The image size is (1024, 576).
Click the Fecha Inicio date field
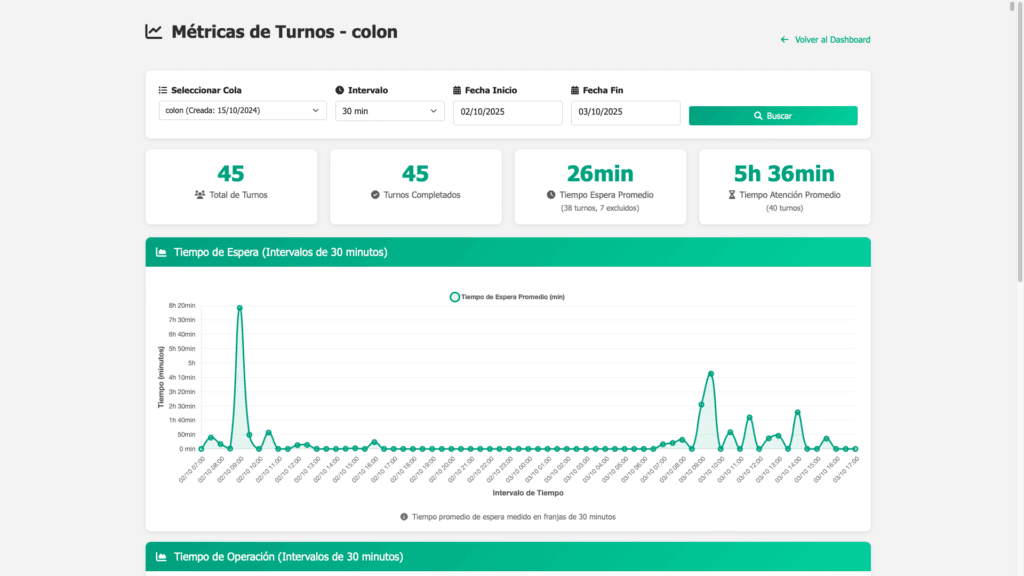coord(507,112)
